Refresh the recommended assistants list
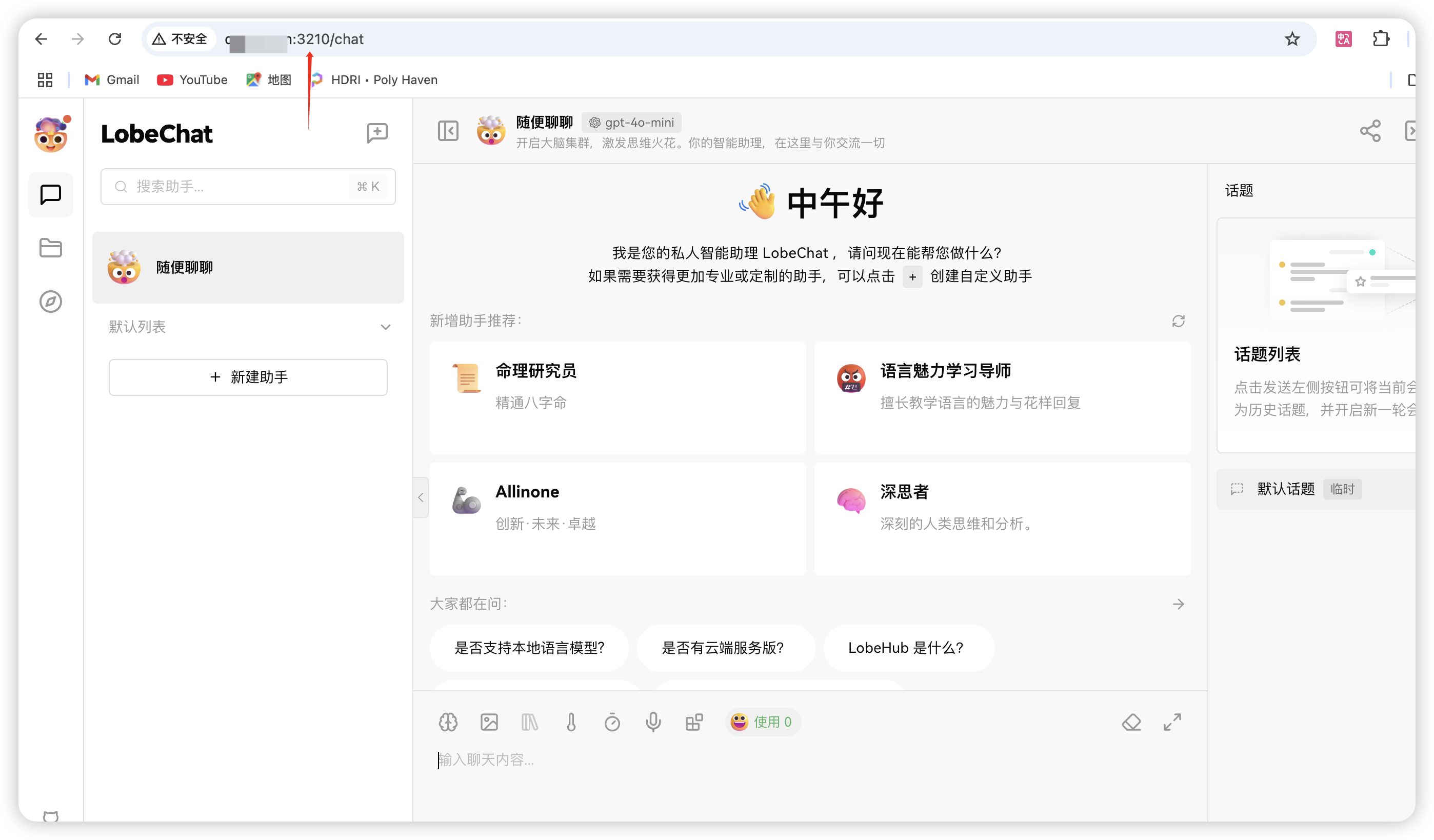1434x840 pixels. (x=1179, y=322)
